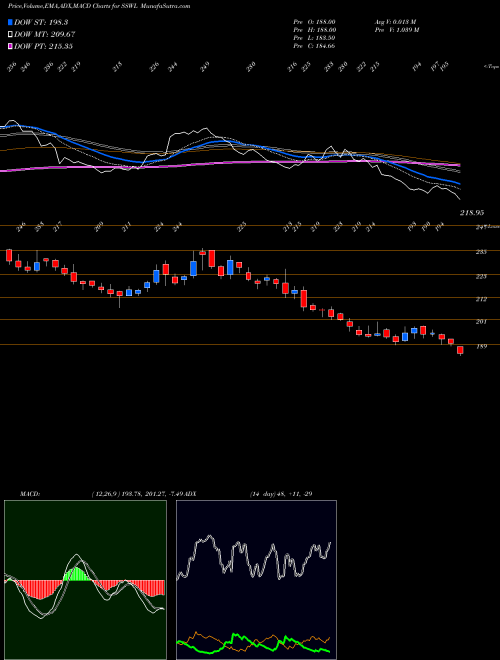Click the 'Pre C: 184.66' value
The height and width of the screenshot is (660, 500).
(314, 46)
